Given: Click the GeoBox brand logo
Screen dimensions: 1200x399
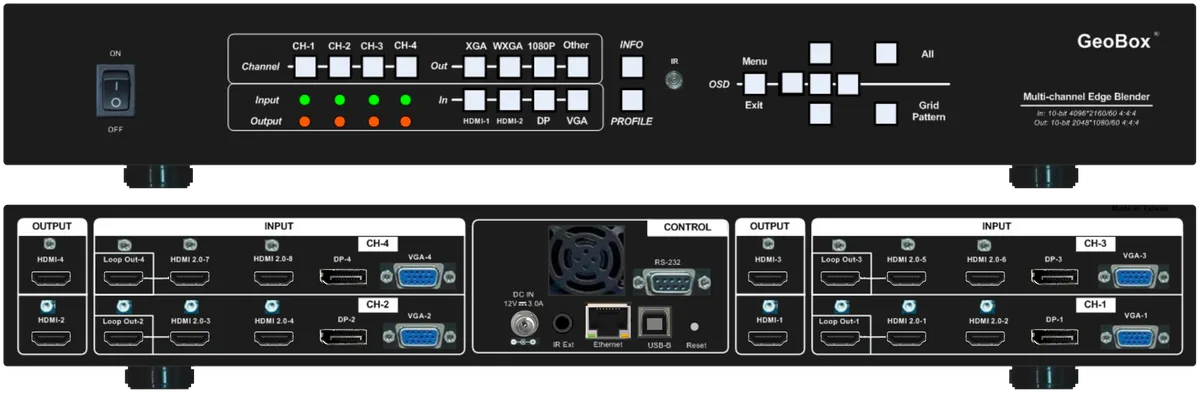Looking at the screenshot, I should (x=1116, y=41).
